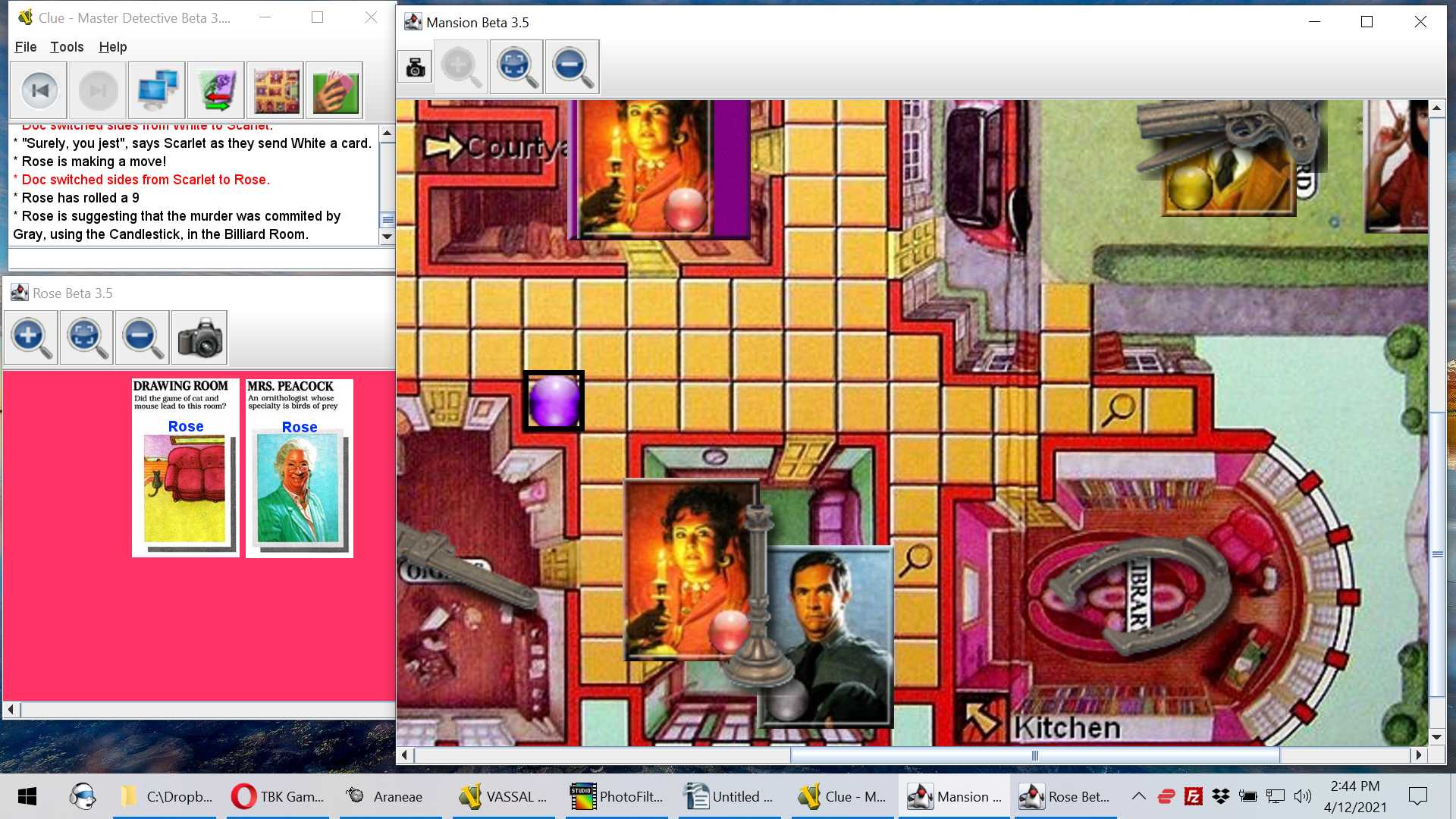
Task: Switch to the Clue - M... taskbar item
Action: click(843, 796)
